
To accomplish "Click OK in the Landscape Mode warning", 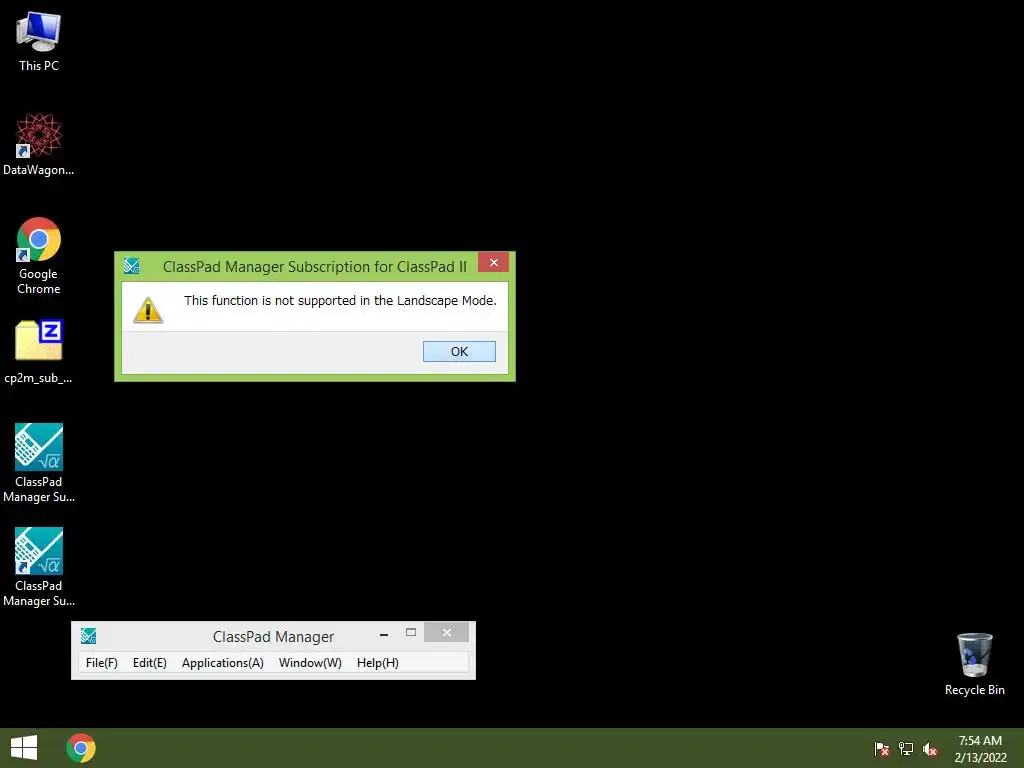I will pos(459,351).
